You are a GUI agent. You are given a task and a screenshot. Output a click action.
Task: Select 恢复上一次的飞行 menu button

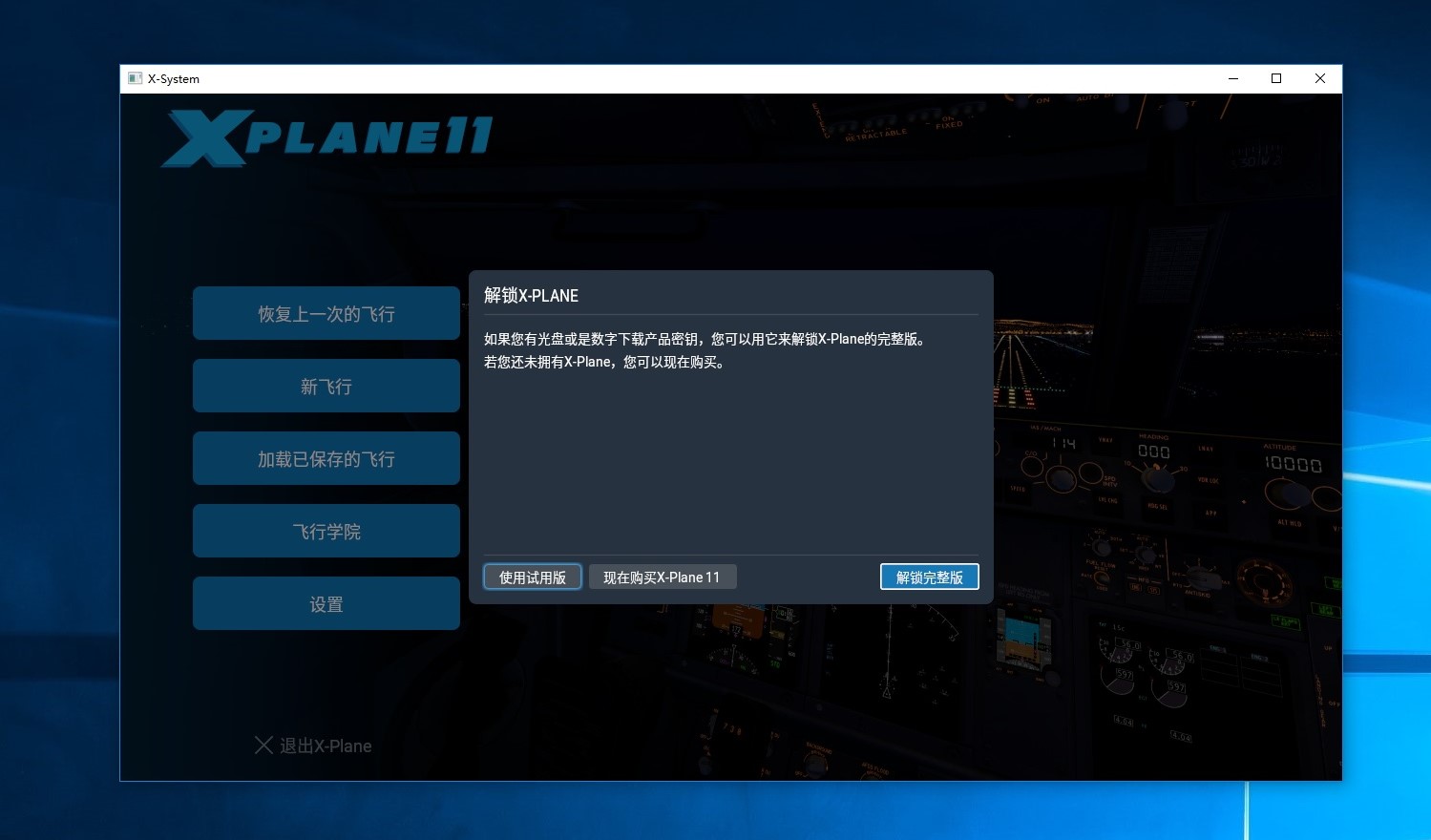pyautogui.click(x=326, y=313)
